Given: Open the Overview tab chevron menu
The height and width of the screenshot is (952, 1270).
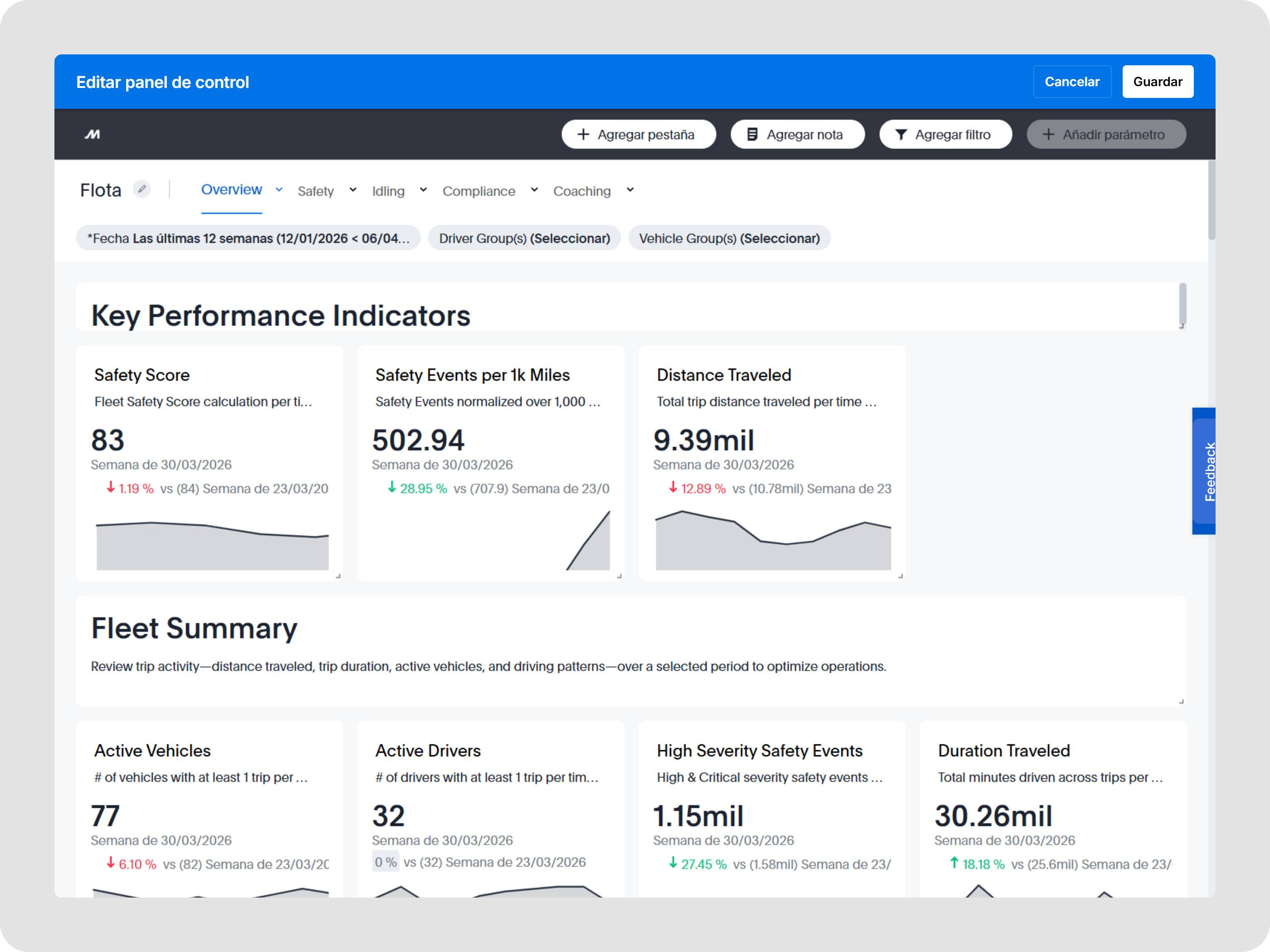Looking at the screenshot, I should pos(279,189).
